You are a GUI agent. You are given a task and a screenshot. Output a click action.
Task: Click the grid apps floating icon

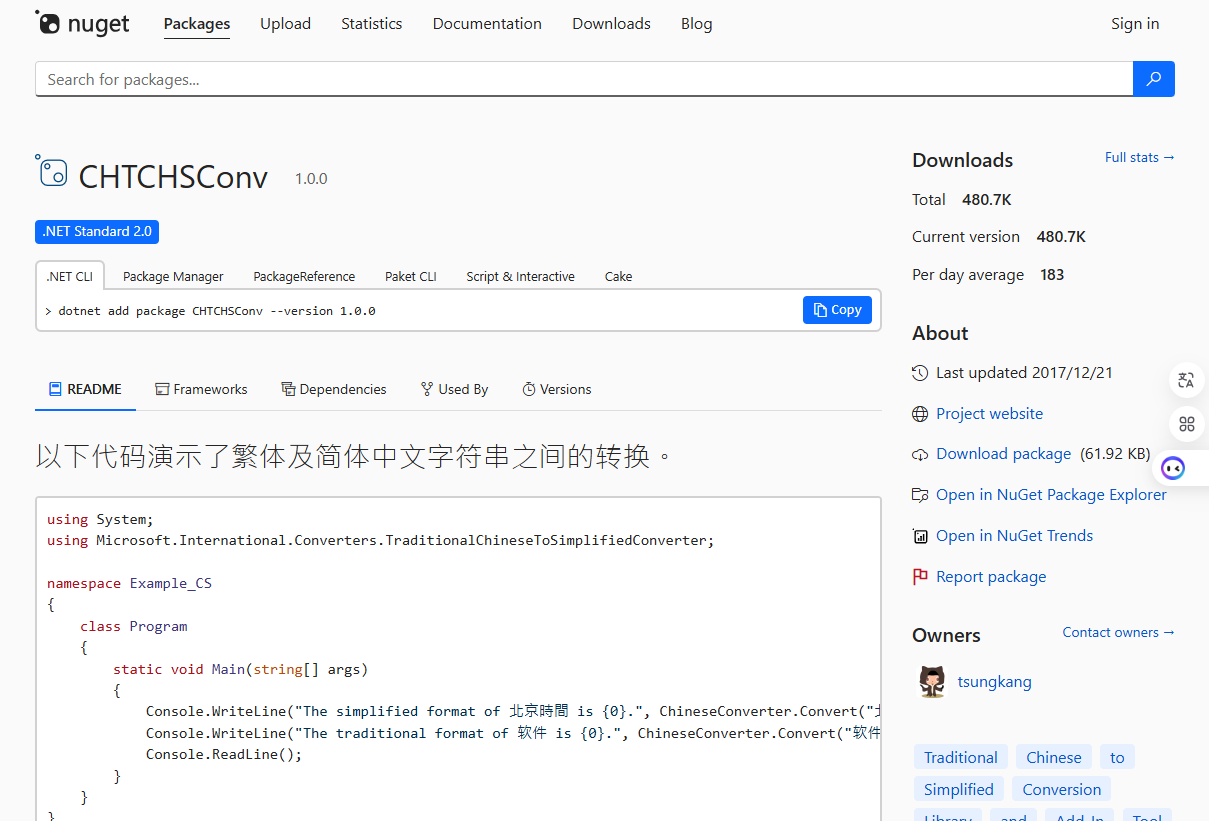pyautogui.click(x=1187, y=424)
